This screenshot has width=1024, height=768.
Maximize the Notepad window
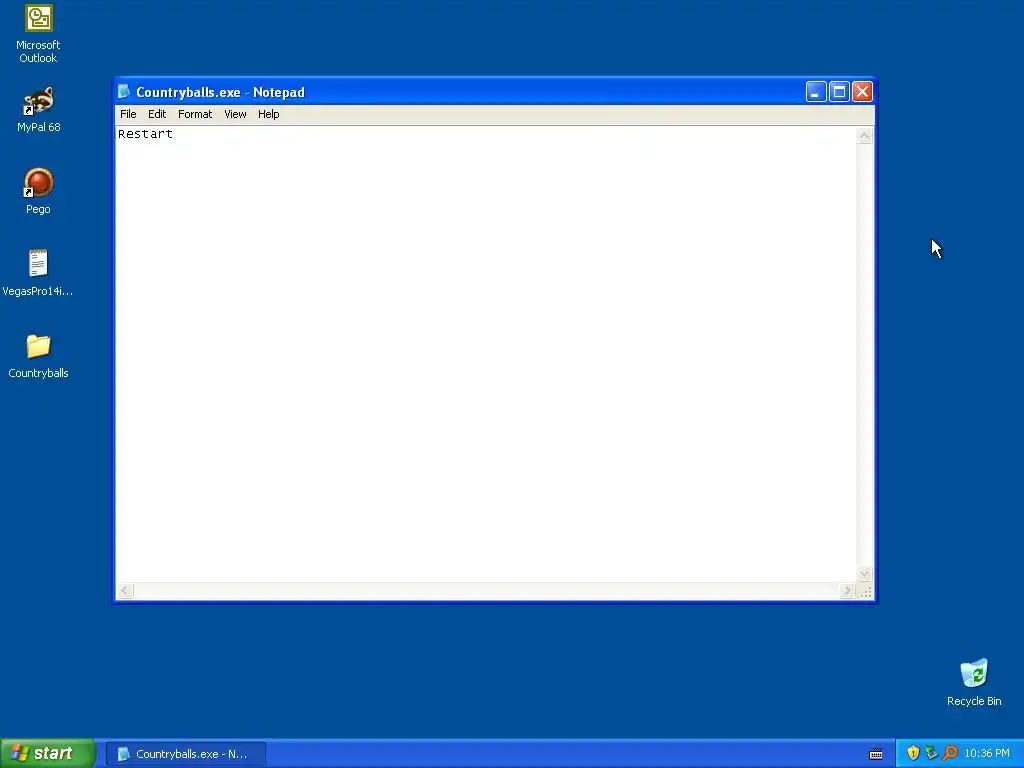pyautogui.click(x=839, y=92)
